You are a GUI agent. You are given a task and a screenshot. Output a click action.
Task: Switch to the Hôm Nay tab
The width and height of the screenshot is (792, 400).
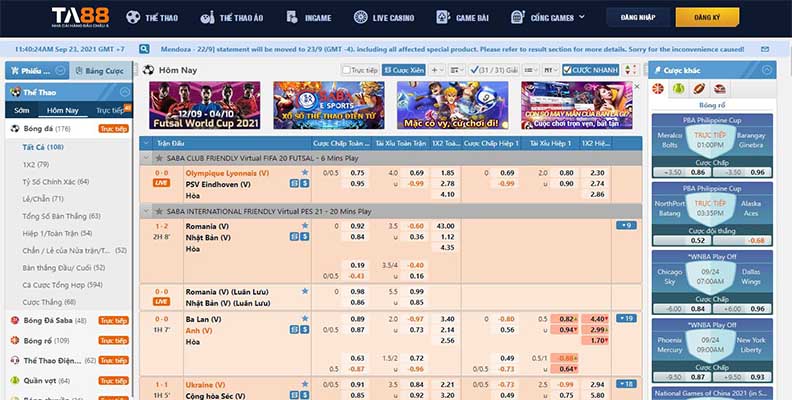[x=63, y=110]
